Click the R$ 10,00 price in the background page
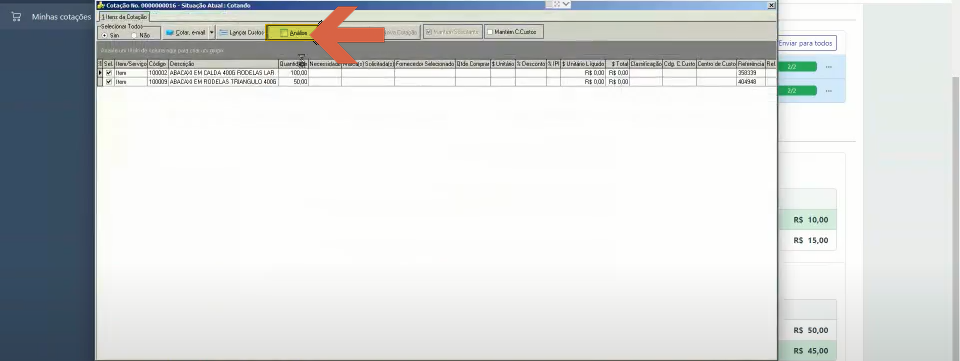The width and height of the screenshot is (960, 361). (811, 220)
